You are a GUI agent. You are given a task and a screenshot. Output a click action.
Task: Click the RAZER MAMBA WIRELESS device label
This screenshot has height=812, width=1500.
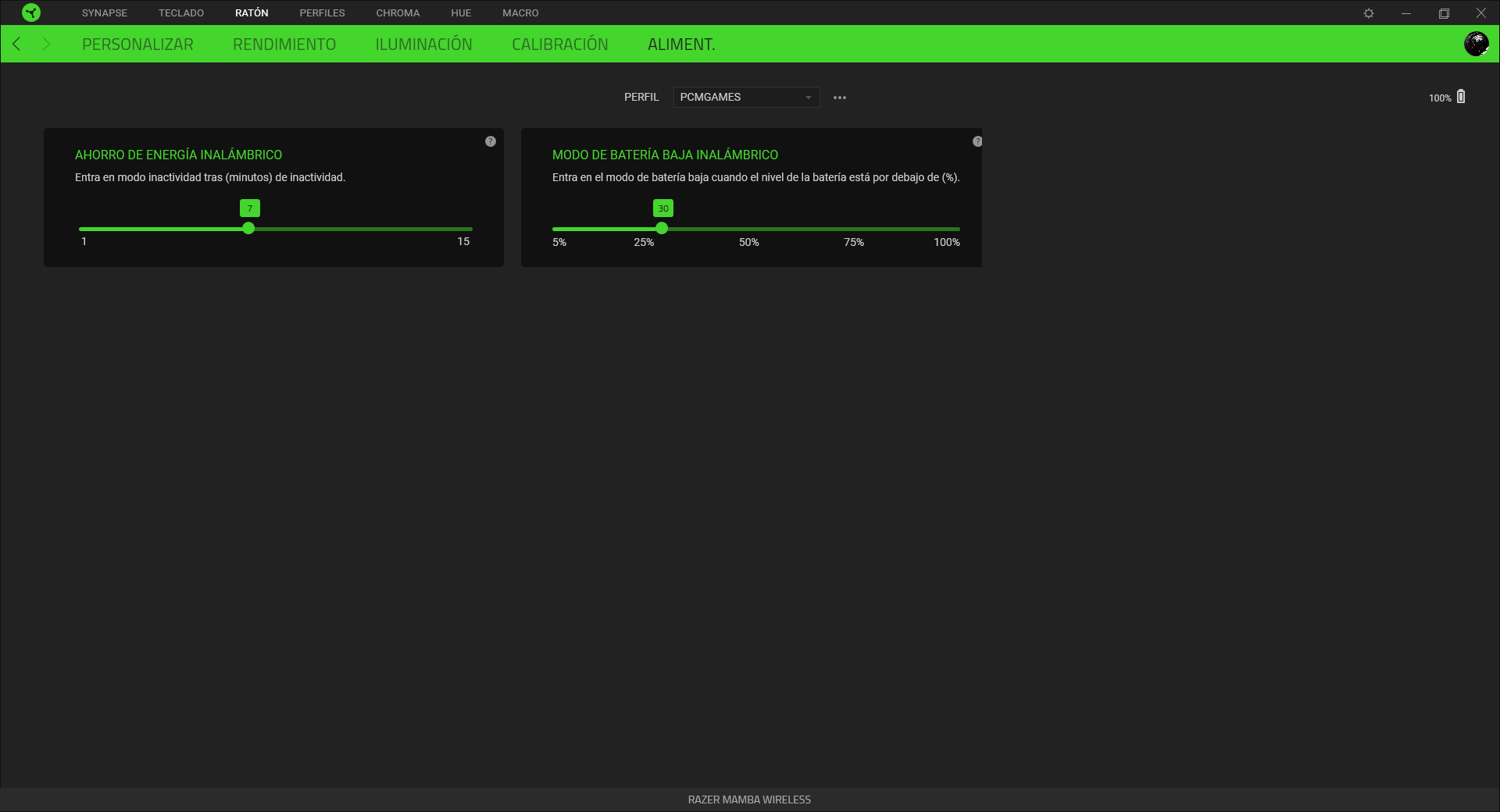click(x=749, y=800)
